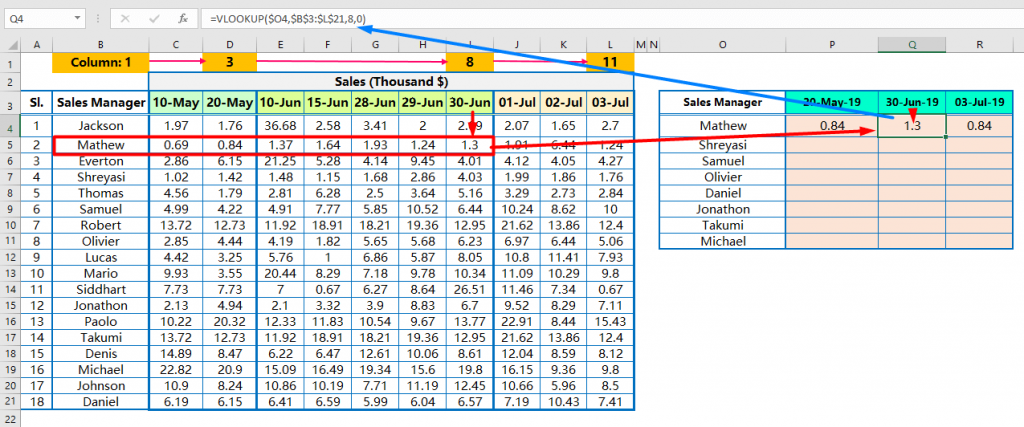Select the Shreyasi cell in column O
Screen dimensions: 1024x427
coord(722,144)
